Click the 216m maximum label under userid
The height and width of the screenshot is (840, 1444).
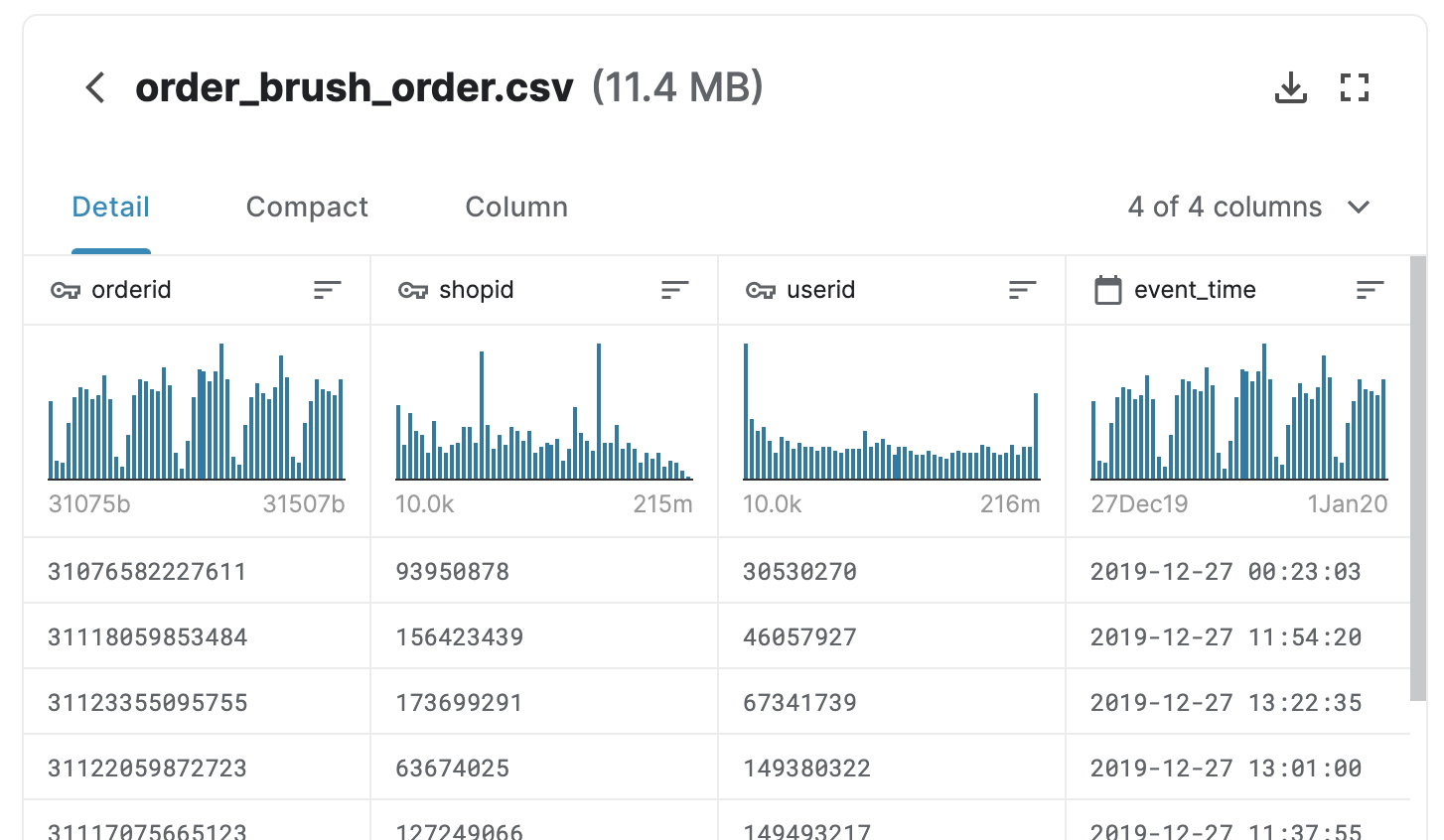click(1010, 504)
